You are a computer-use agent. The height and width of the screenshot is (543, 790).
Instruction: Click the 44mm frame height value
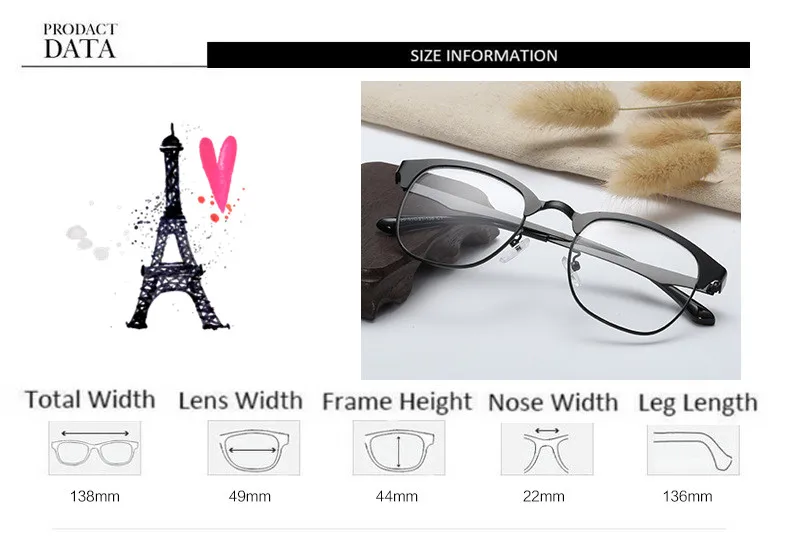tap(397, 497)
